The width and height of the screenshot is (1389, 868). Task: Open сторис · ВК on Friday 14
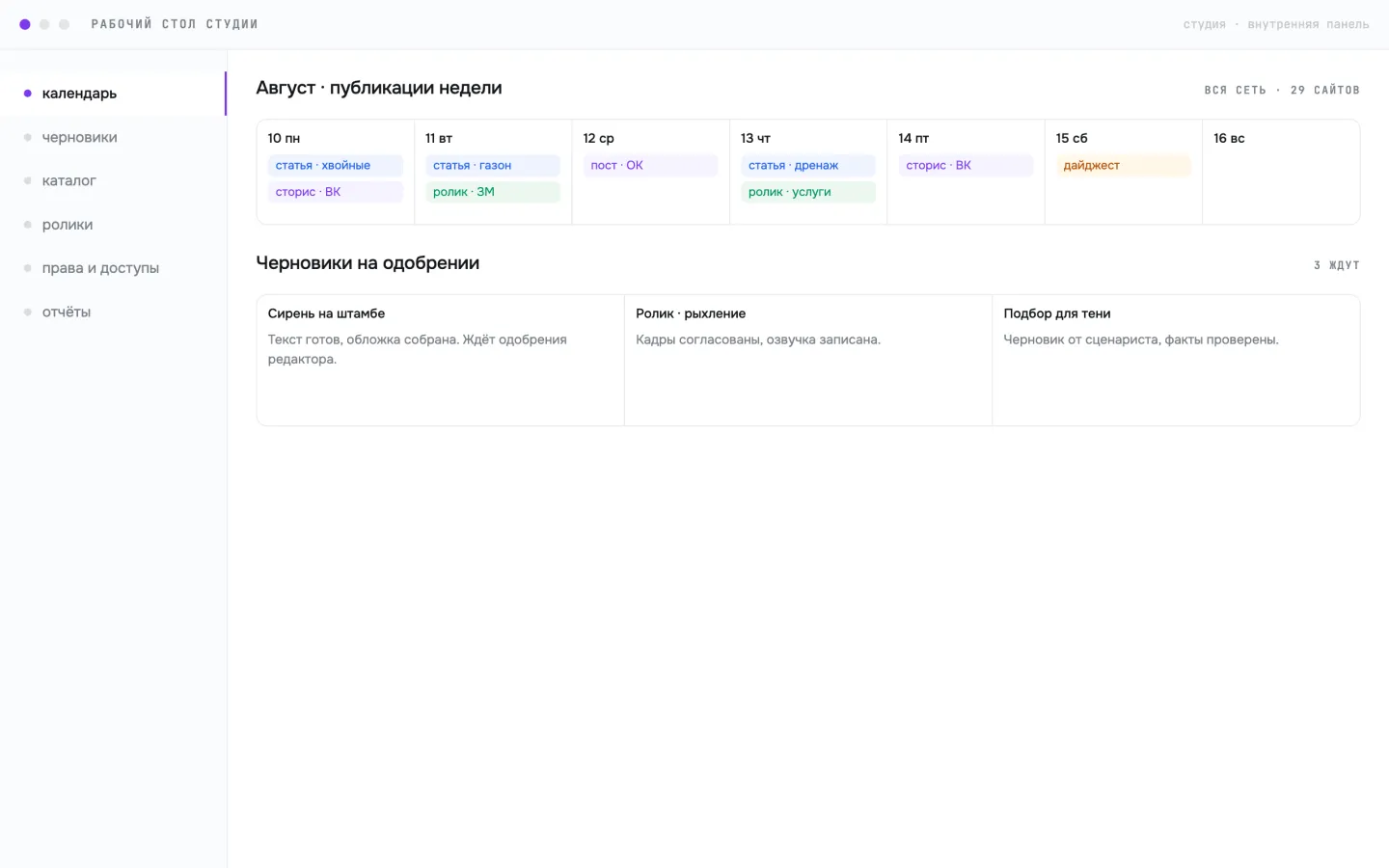tap(966, 165)
